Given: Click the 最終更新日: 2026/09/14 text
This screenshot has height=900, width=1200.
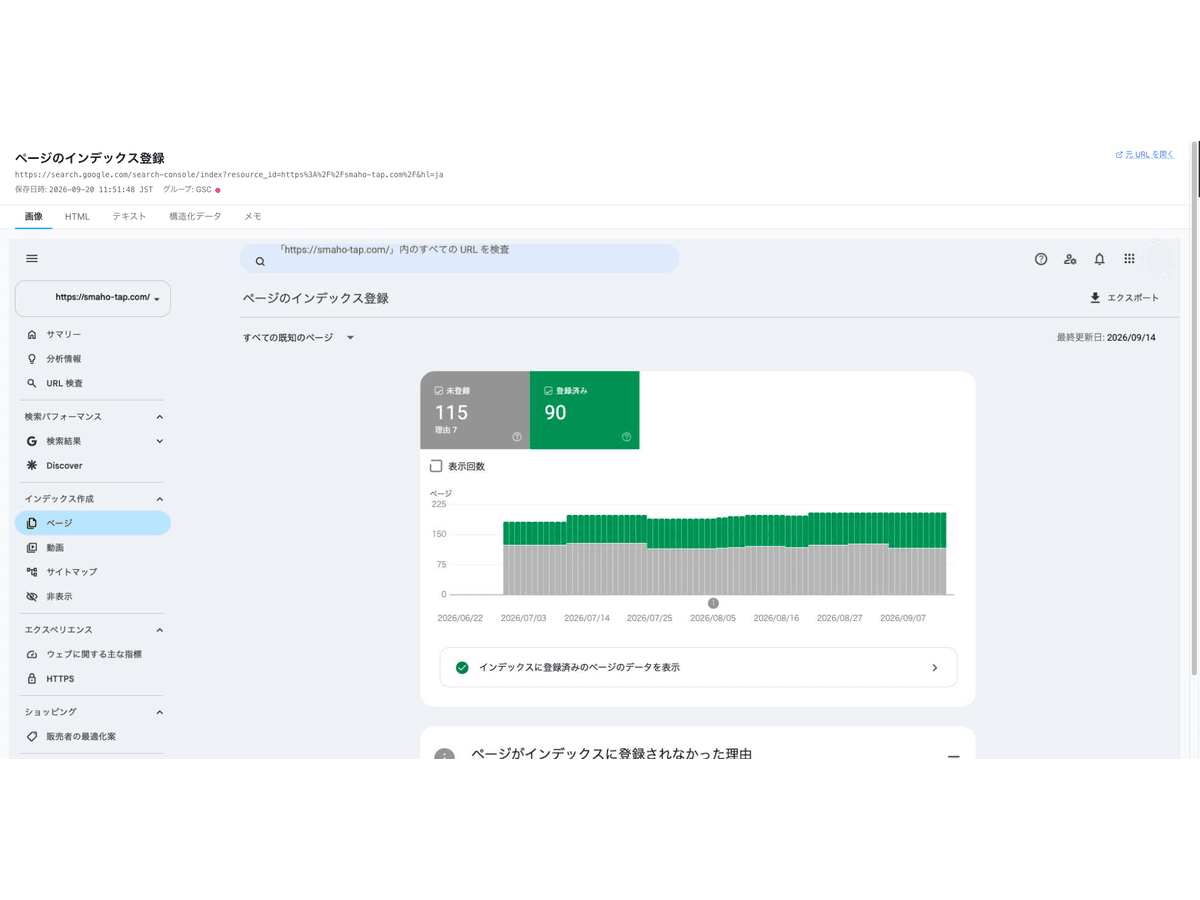Looking at the screenshot, I should 1106,338.
